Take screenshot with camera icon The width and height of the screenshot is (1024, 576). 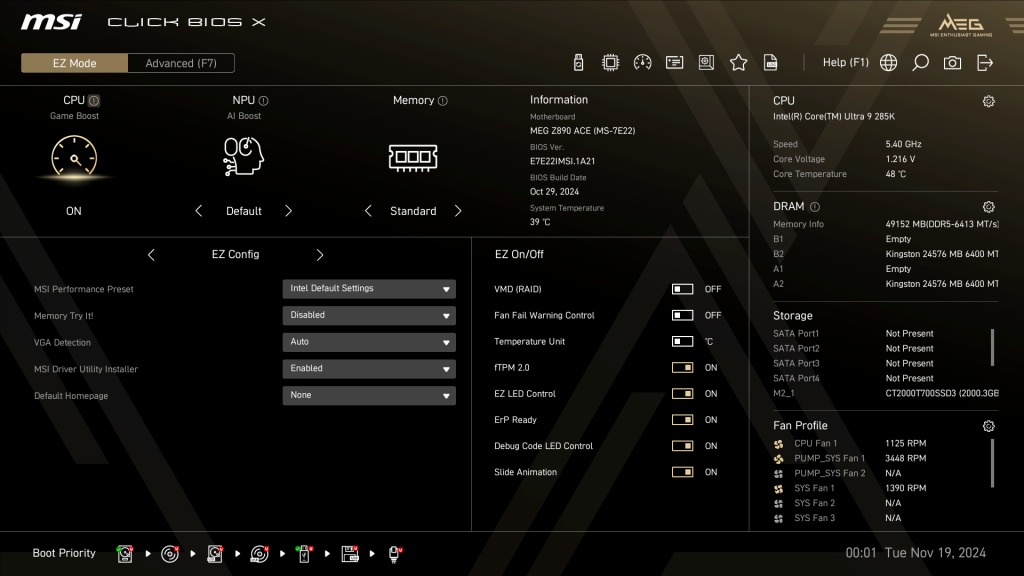(952, 63)
